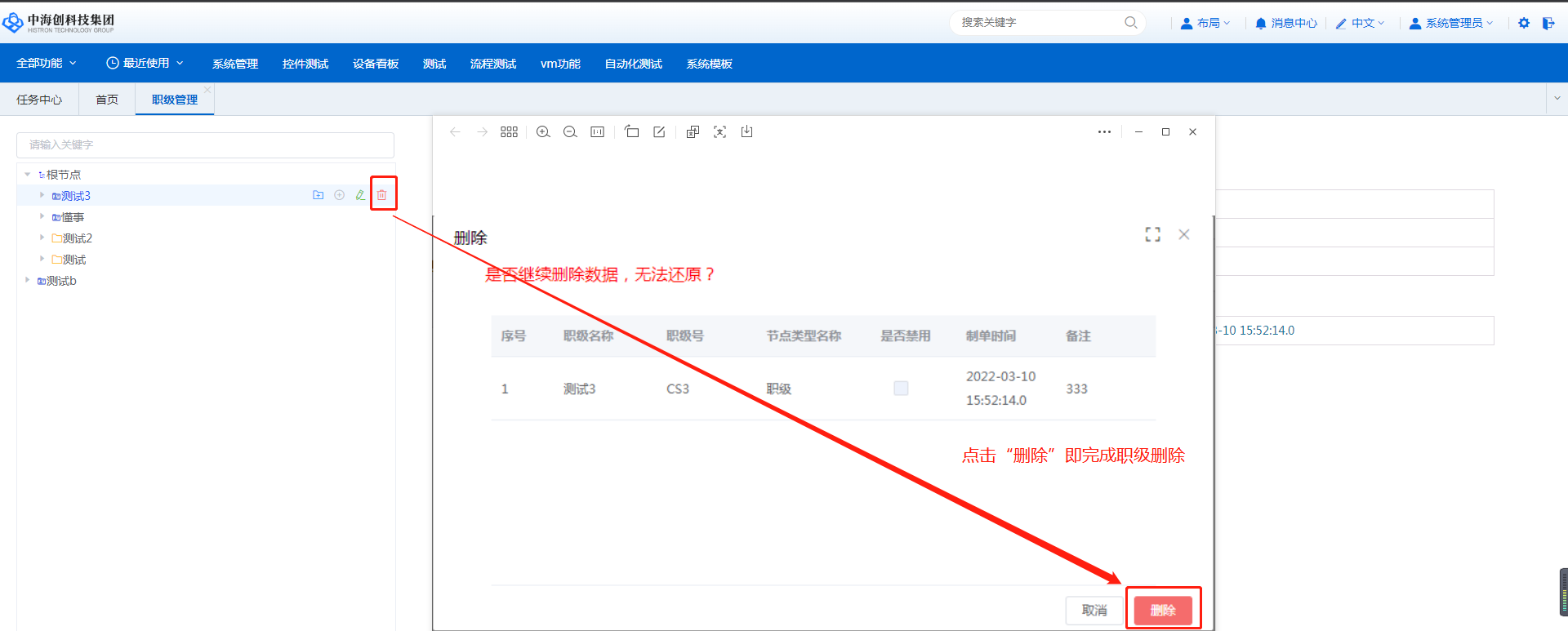Click the 请输入关键字 tree search field
The image size is (1568, 631).
click(205, 145)
